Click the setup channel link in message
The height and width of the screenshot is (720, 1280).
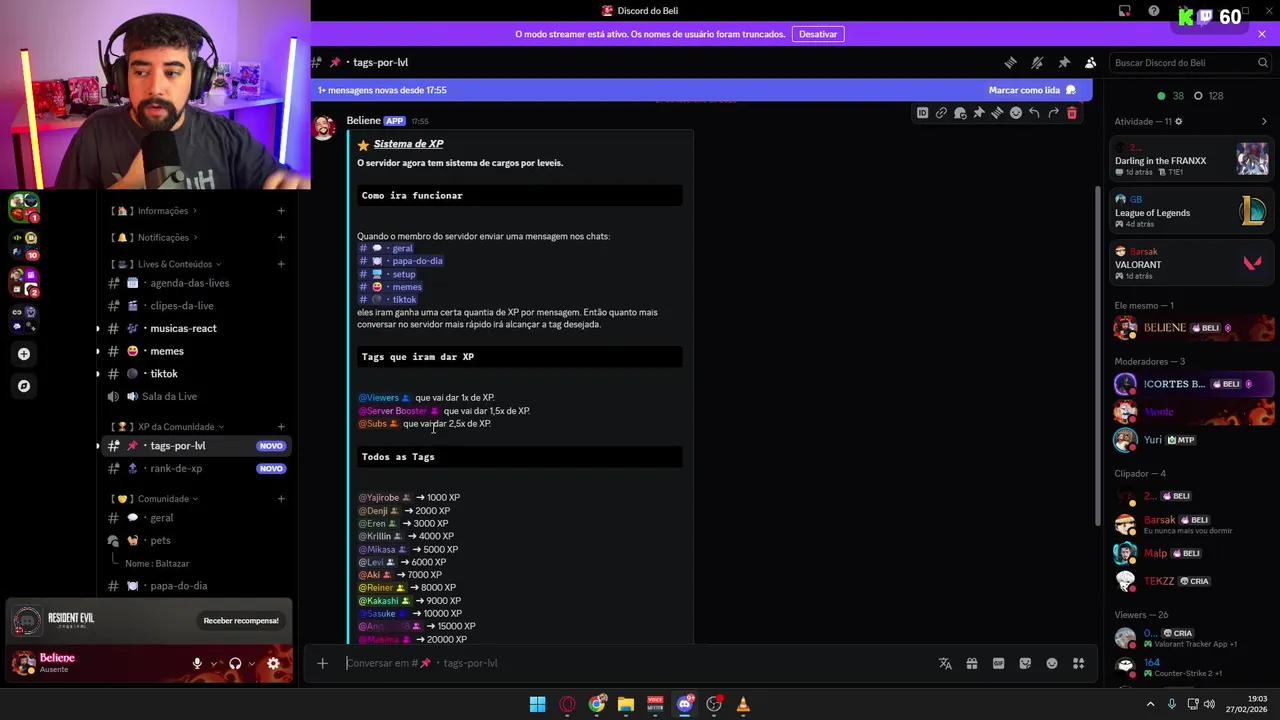(387, 274)
